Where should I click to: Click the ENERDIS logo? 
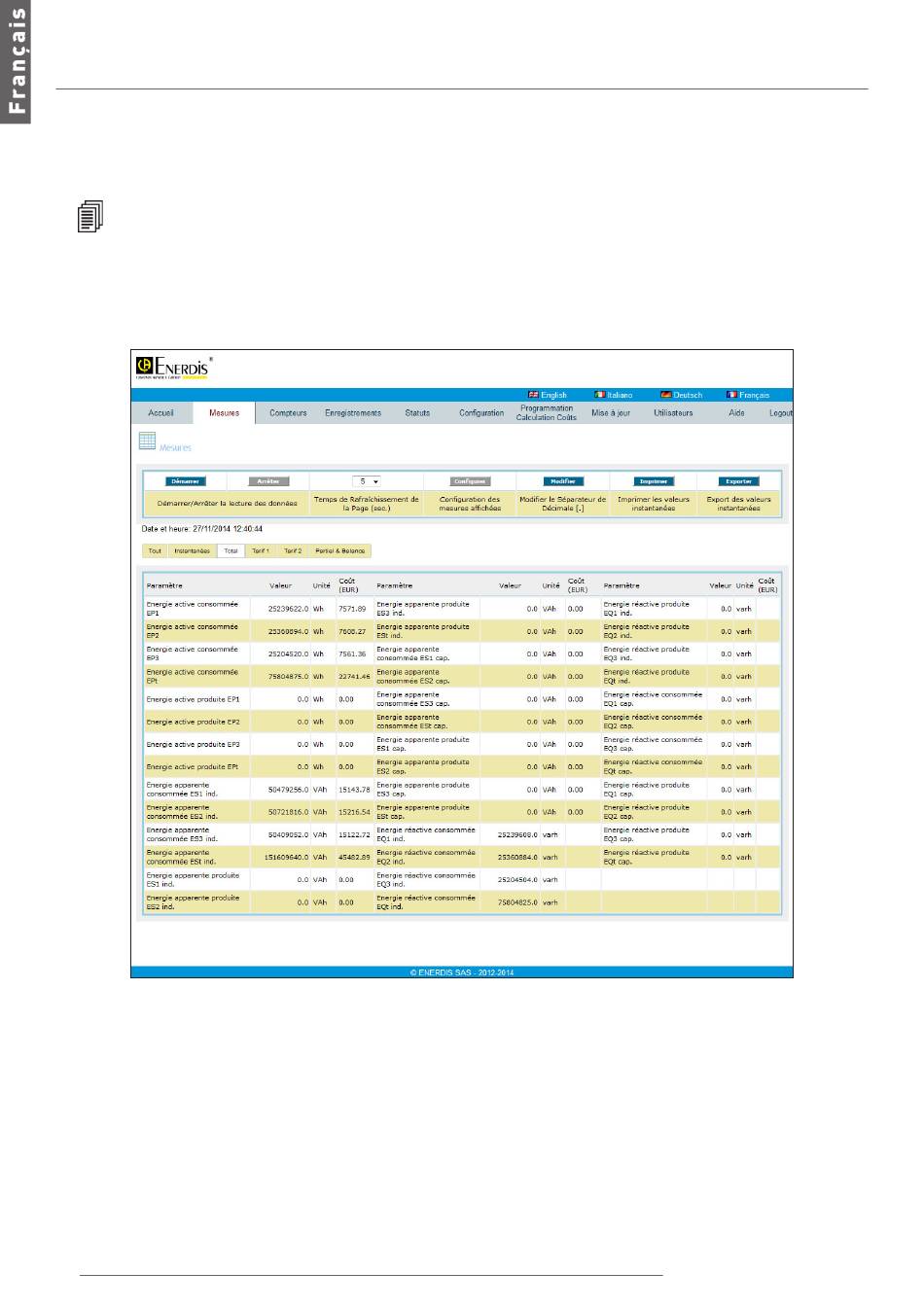[x=173, y=367]
